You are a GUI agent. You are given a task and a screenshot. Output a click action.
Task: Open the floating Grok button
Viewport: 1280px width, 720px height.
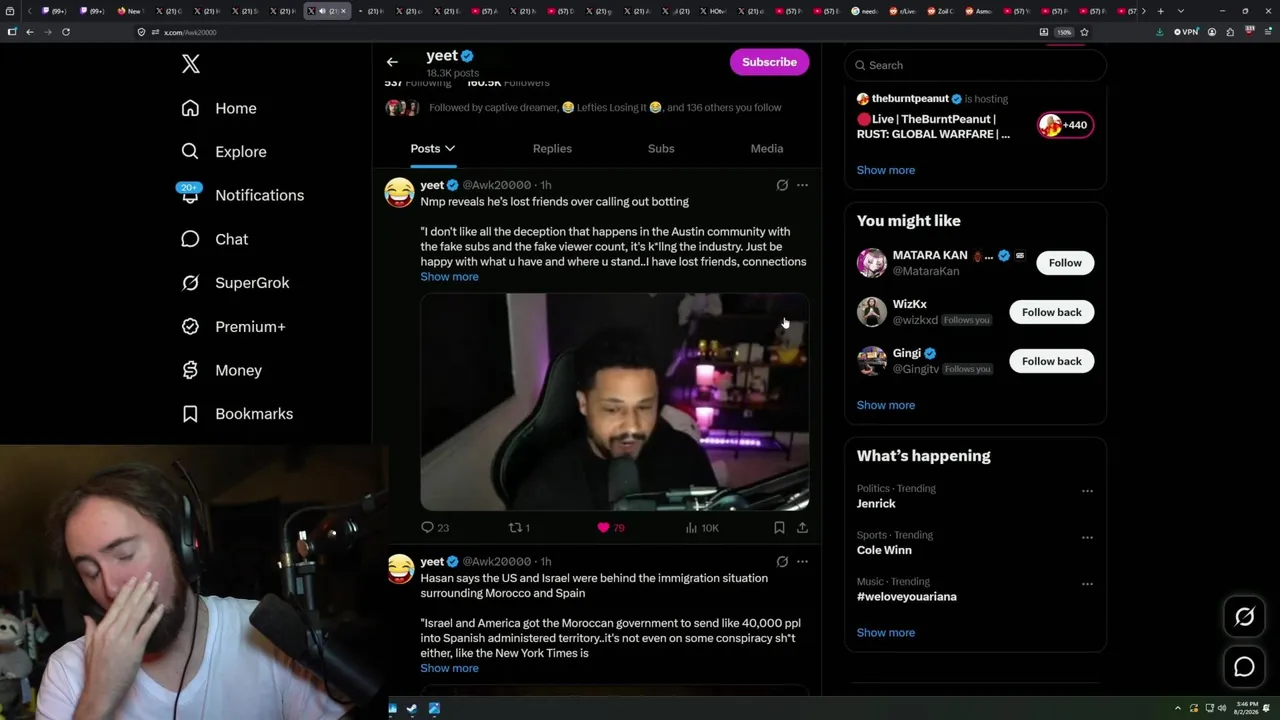(1244, 617)
